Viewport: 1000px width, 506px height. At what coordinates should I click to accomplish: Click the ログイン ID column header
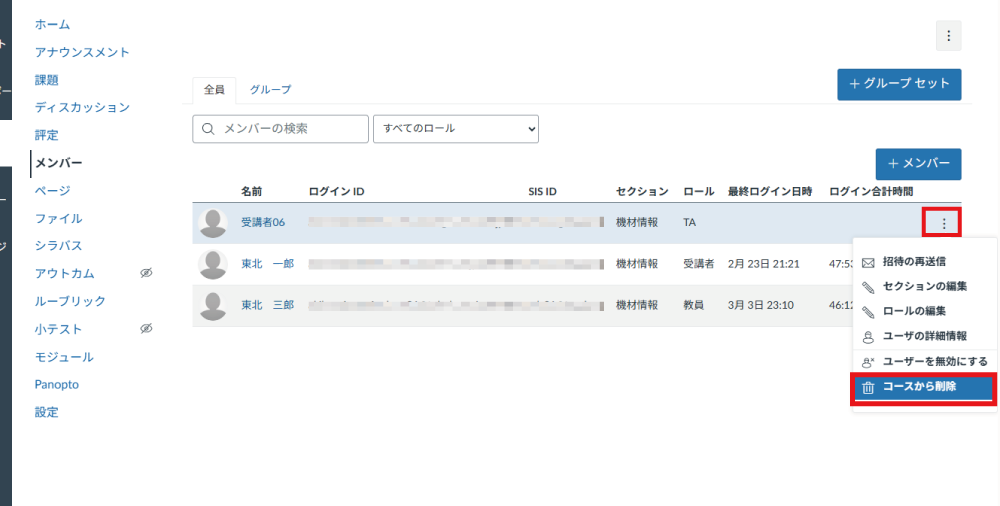pos(336,191)
